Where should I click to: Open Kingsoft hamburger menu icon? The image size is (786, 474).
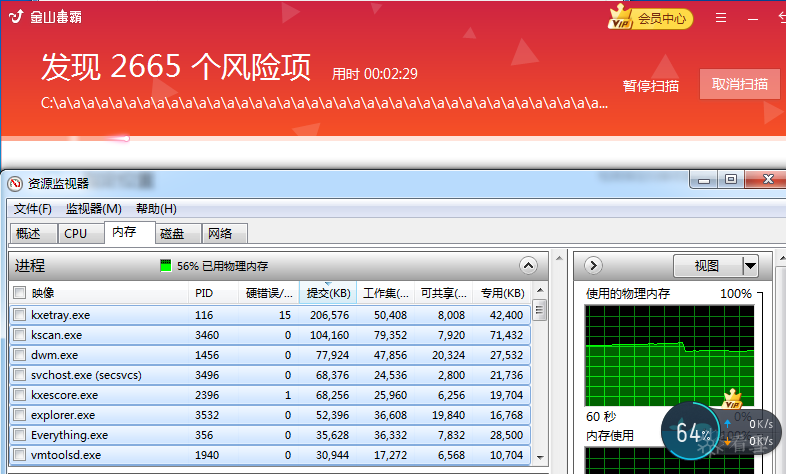coord(721,18)
